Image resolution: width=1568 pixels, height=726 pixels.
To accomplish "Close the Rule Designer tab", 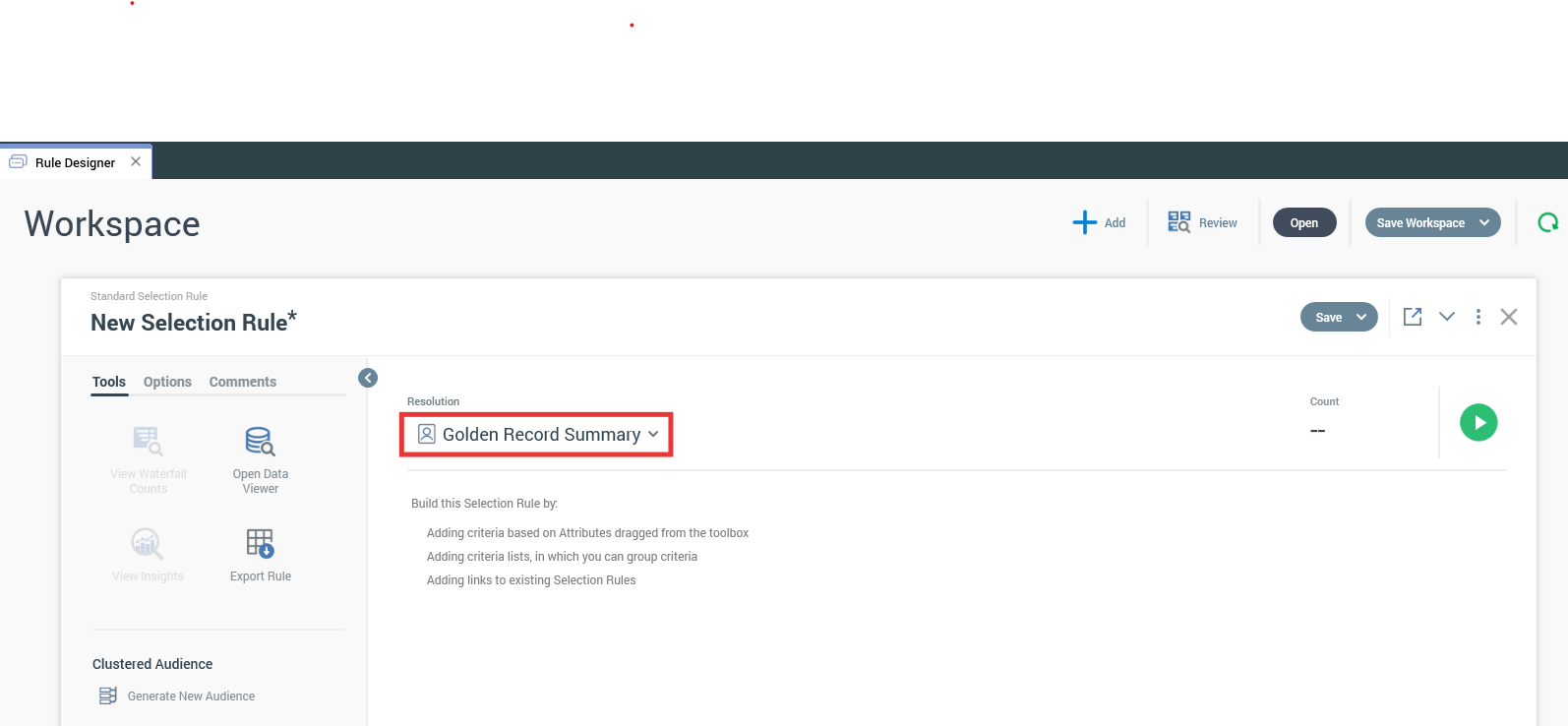I will pyautogui.click(x=136, y=161).
